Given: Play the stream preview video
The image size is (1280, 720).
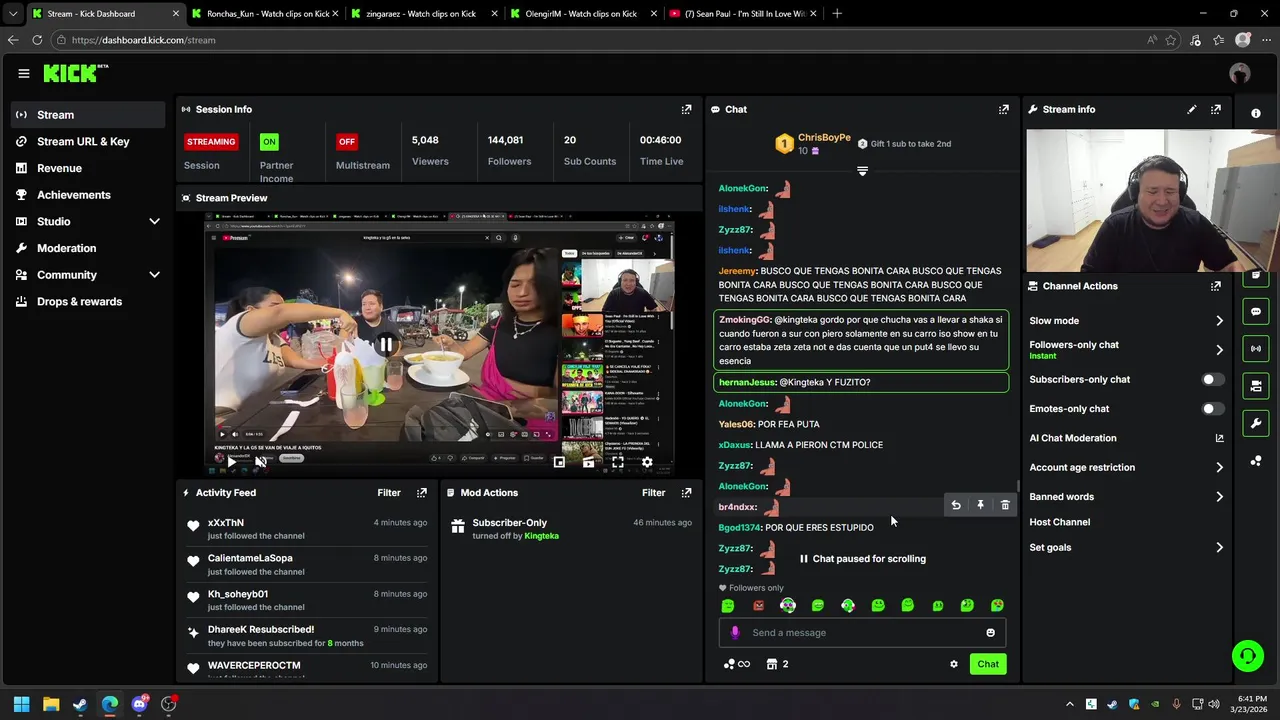Looking at the screenshot, I should [231, 462].
